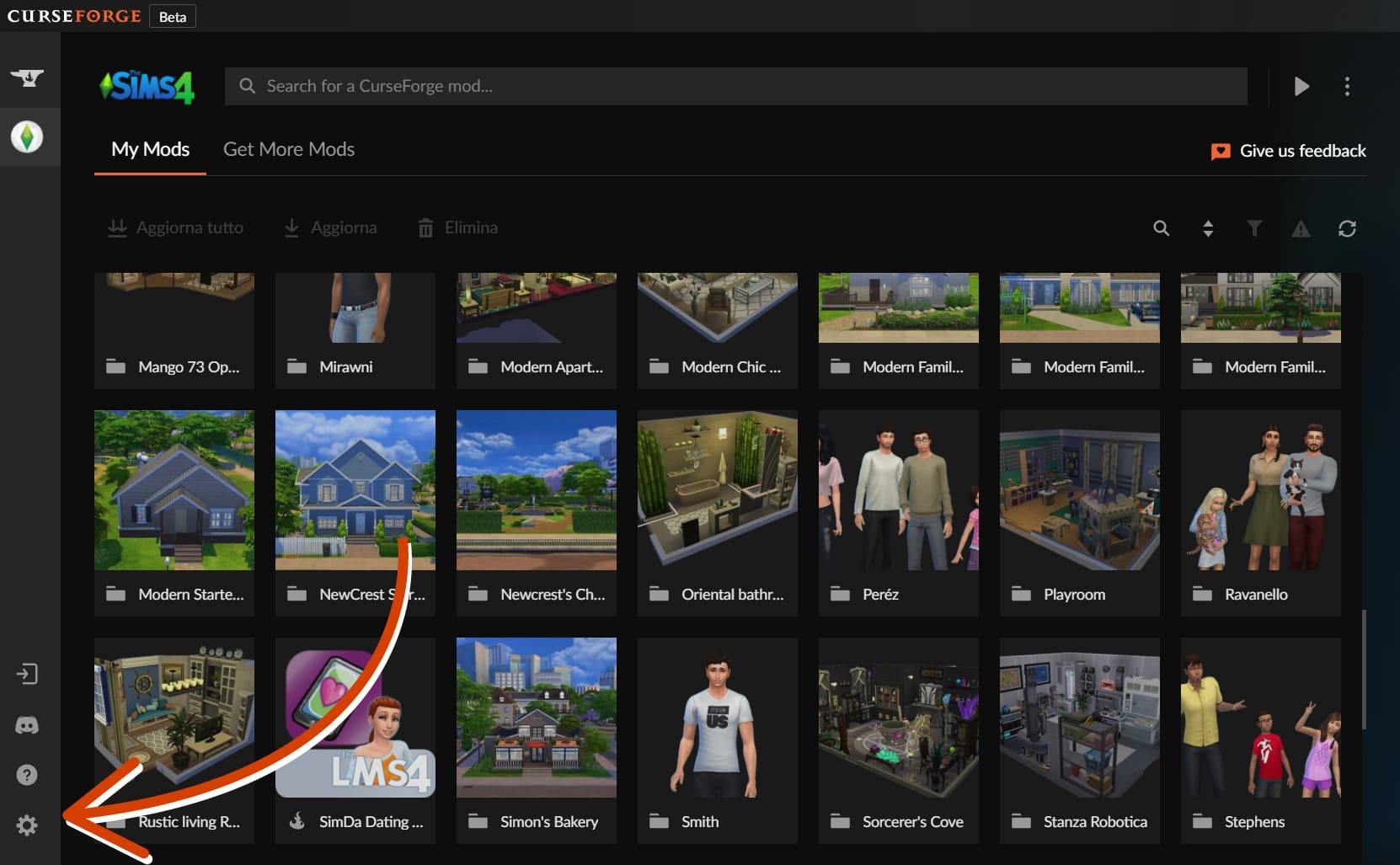Click Give us feedback link
The image size is (1400, 865).
coord(1289,151)
